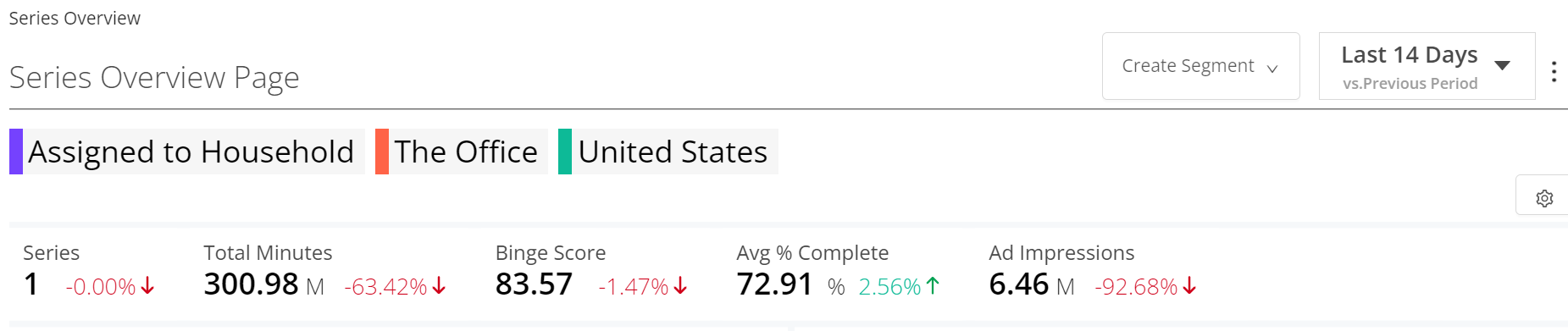Screen dimensions: 1568x331
Task: Select the Assigned to Household filter tag
Action: tap(187, 152)
